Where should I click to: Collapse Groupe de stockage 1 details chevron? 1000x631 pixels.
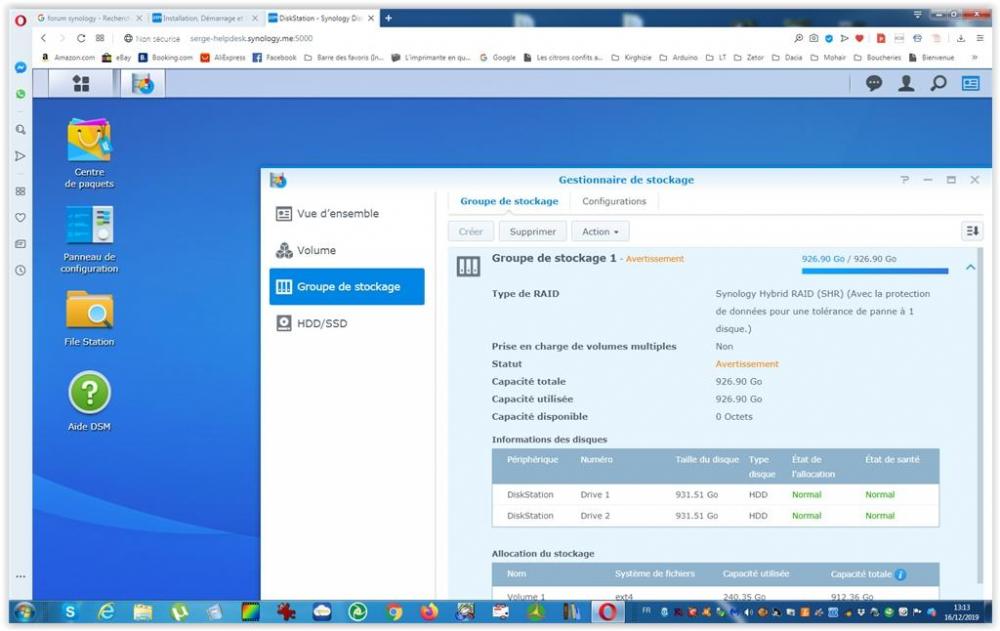tap(970, 267)
